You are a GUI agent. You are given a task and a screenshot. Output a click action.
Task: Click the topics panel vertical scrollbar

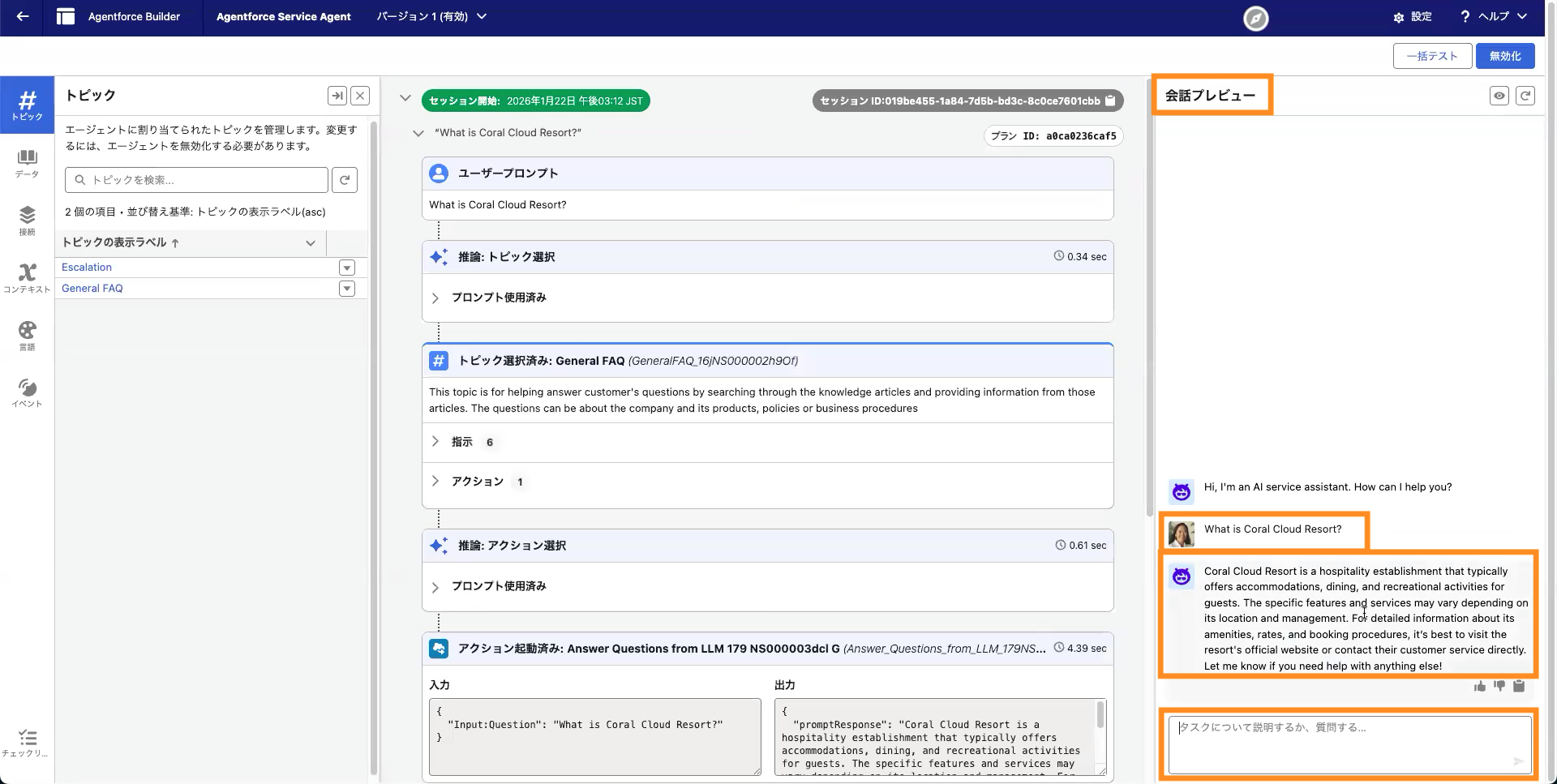[374, 448]
